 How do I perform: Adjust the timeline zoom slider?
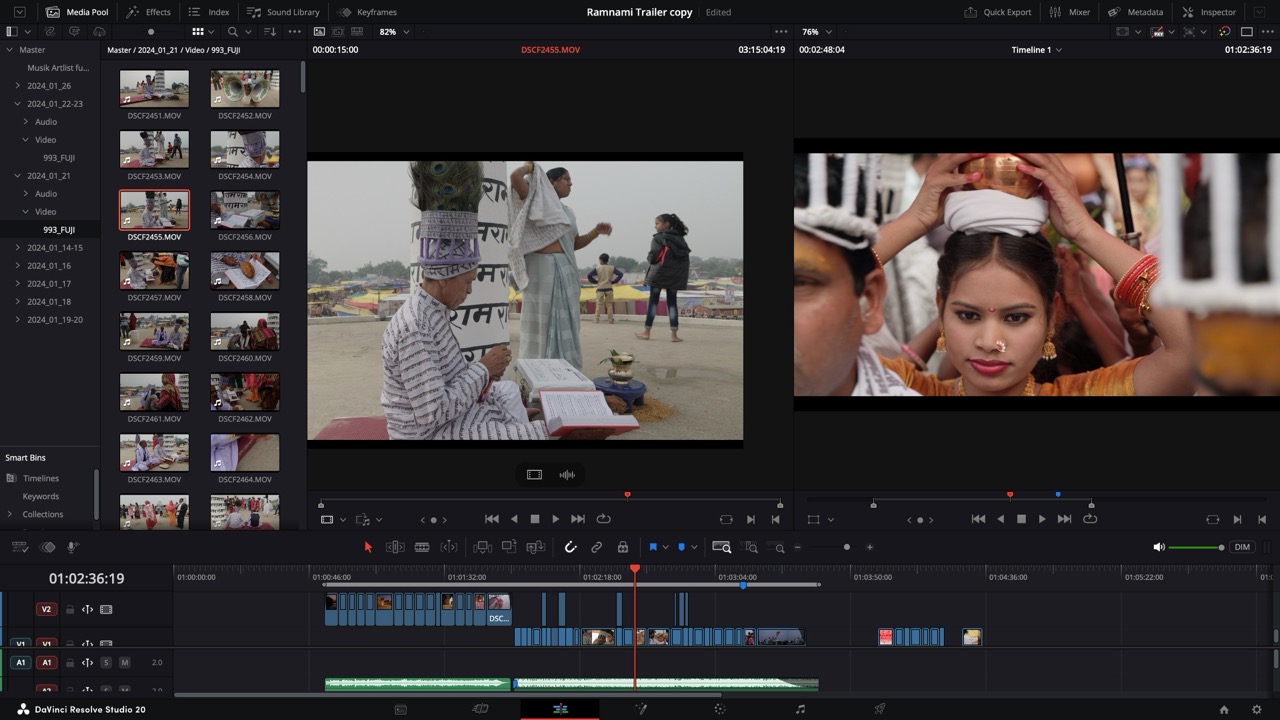click(845, 547)
